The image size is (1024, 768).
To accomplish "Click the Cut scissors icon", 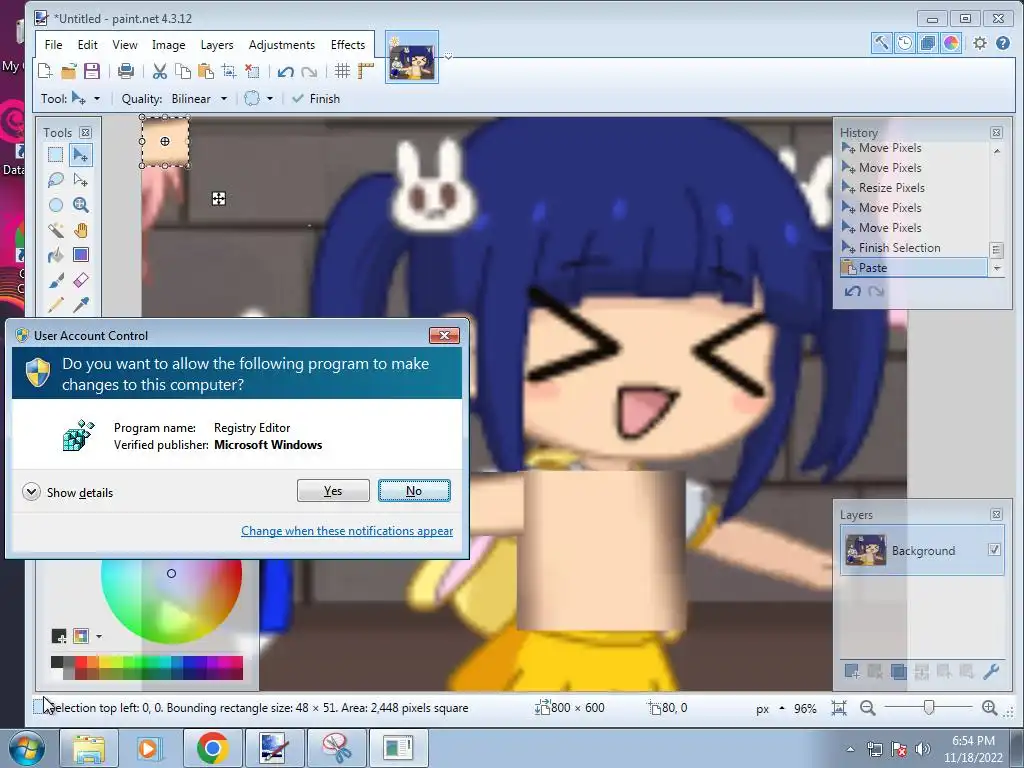I will point(159,71).
